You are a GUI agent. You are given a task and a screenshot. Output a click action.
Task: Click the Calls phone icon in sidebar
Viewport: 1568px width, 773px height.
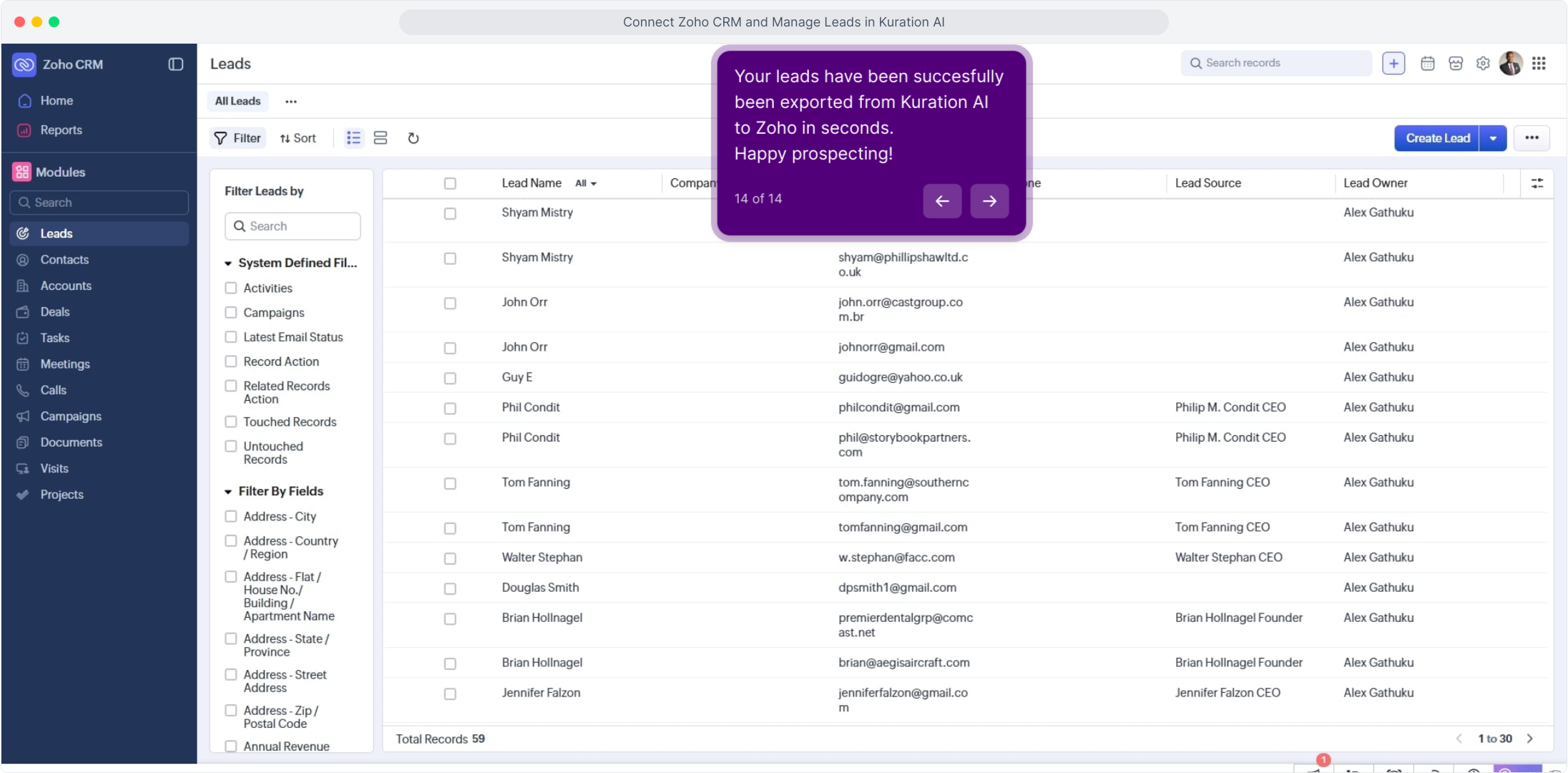click(23, 390)
